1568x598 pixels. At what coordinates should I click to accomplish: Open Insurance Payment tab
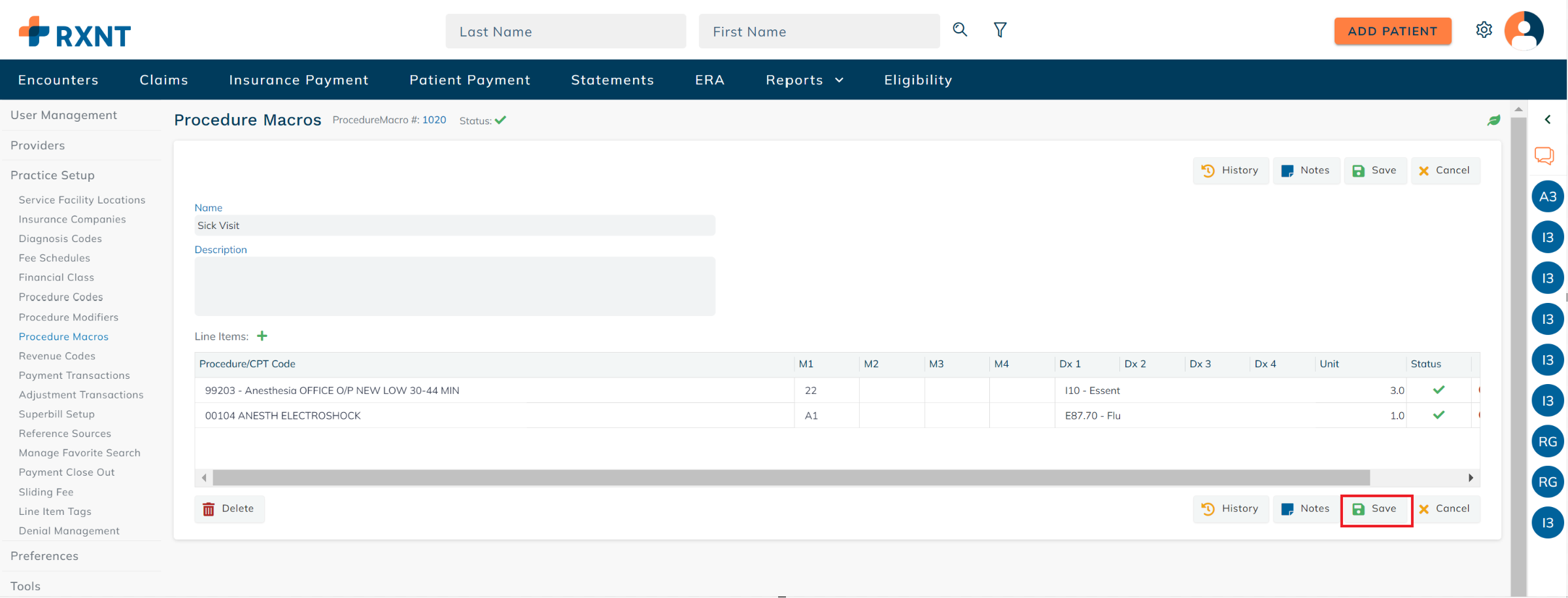pos(298,80)
